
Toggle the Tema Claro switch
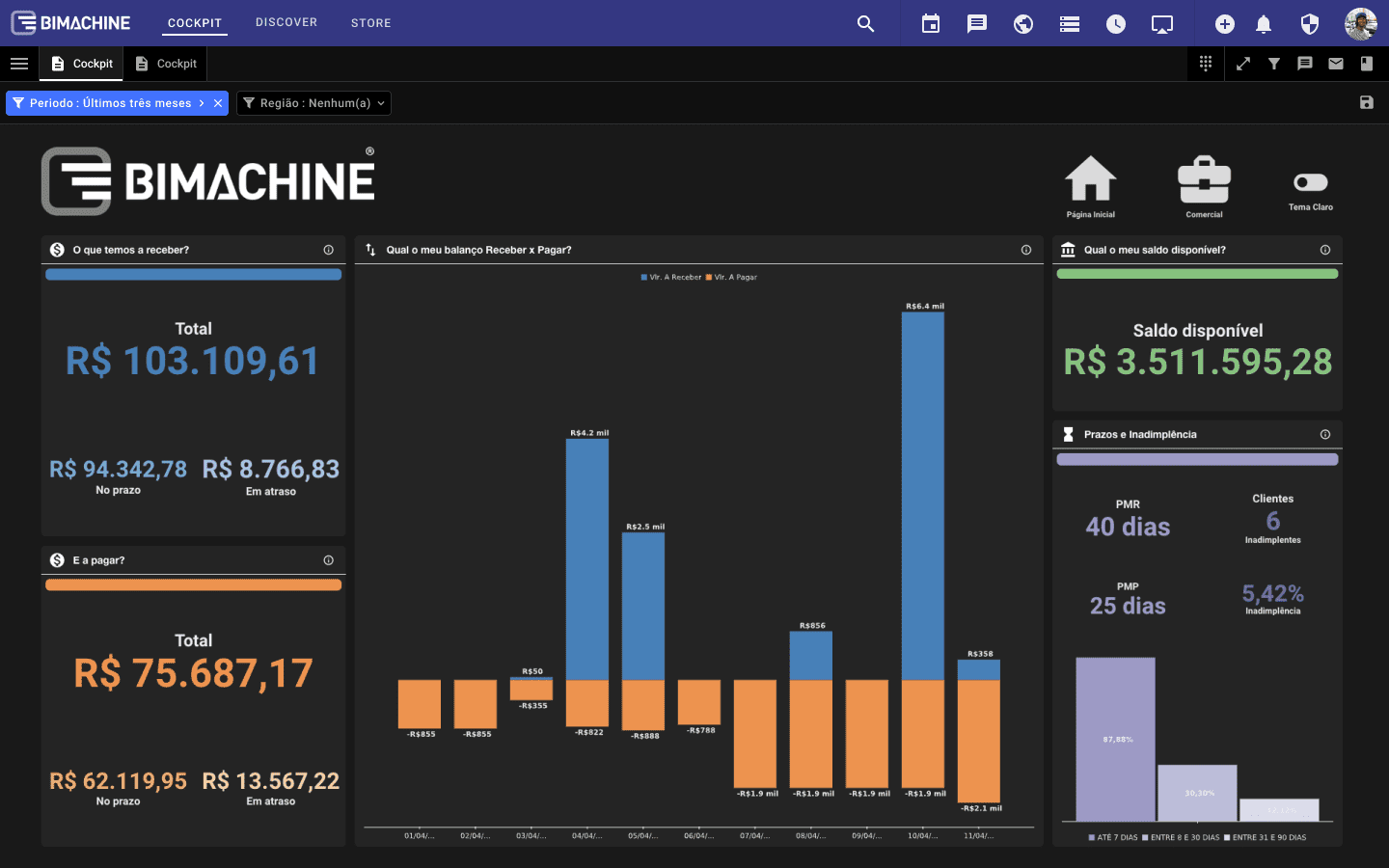1311,183
